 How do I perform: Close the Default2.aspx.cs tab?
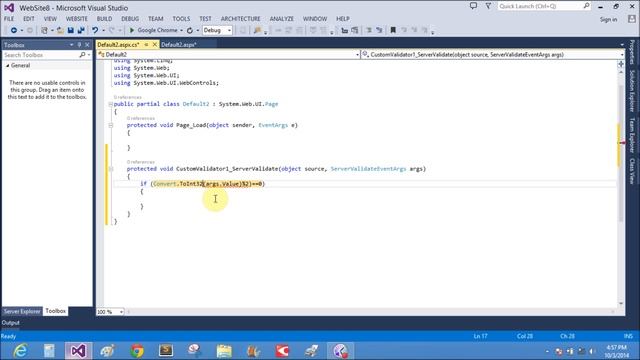point(155,44)
